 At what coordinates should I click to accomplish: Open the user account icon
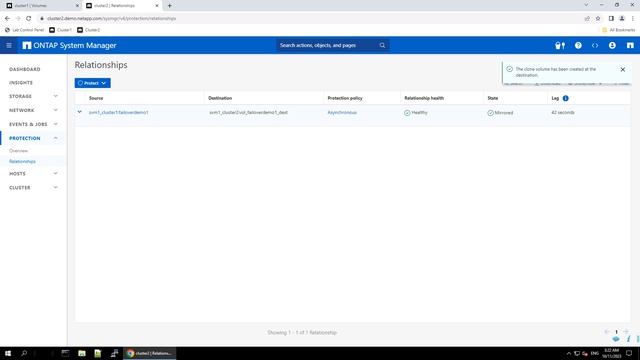point(612,46)
